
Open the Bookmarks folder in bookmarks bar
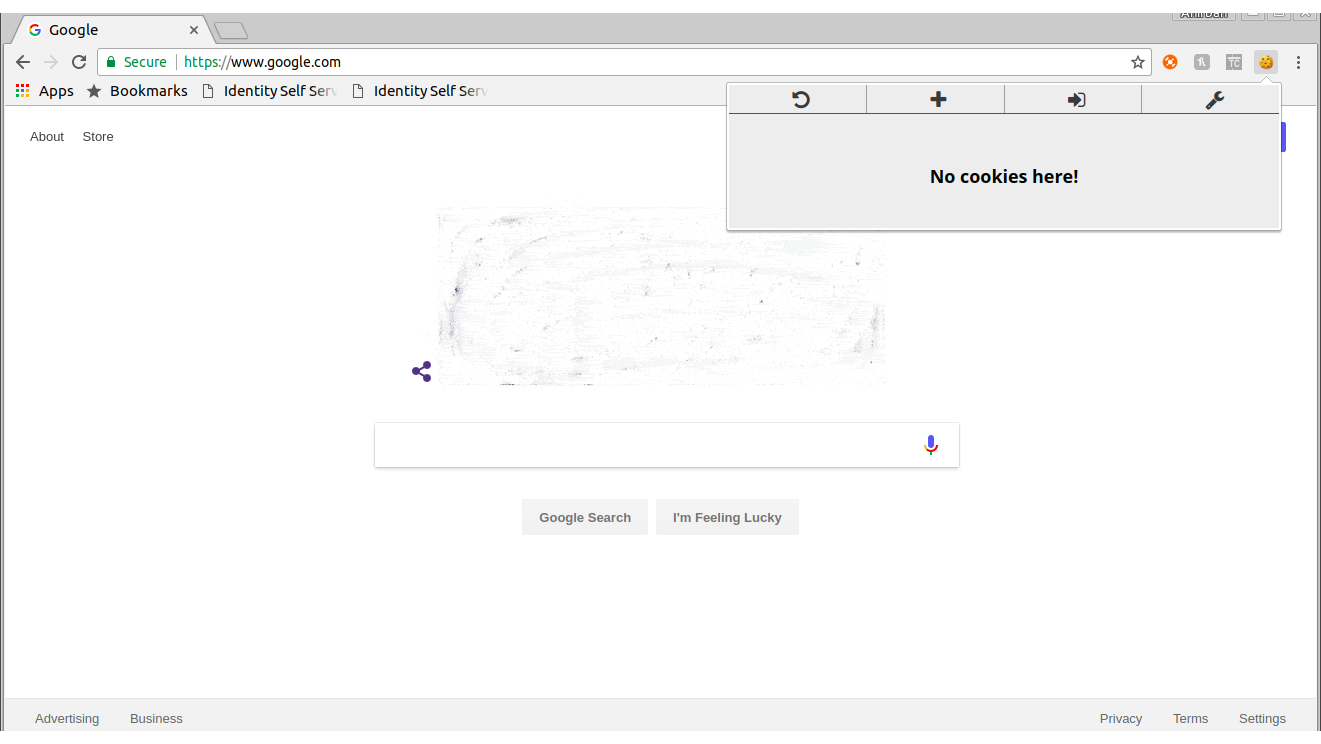pyautogui.click(x=138, y=91)
